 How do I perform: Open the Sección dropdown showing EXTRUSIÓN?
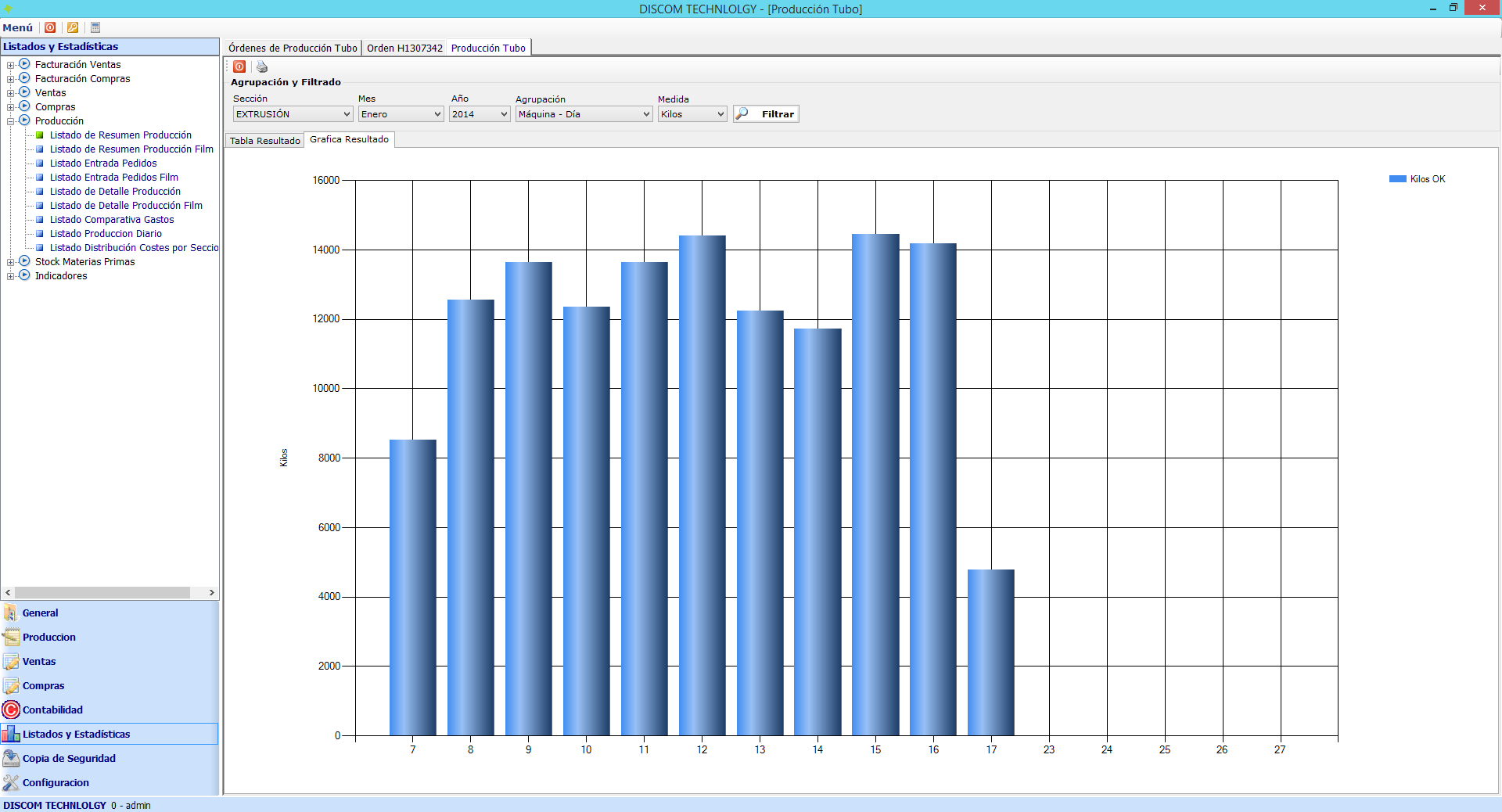coord(293,114)
